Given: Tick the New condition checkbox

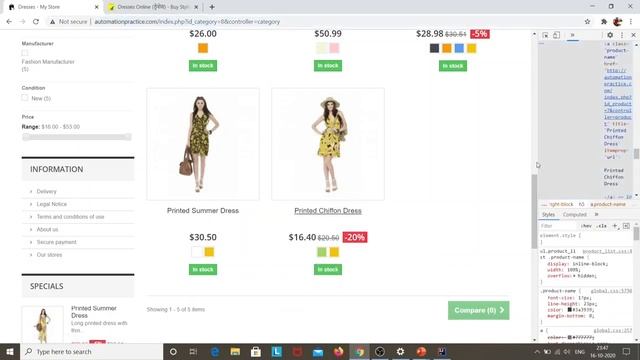Looking at the screenshot, I should click(x=25, y=98).
